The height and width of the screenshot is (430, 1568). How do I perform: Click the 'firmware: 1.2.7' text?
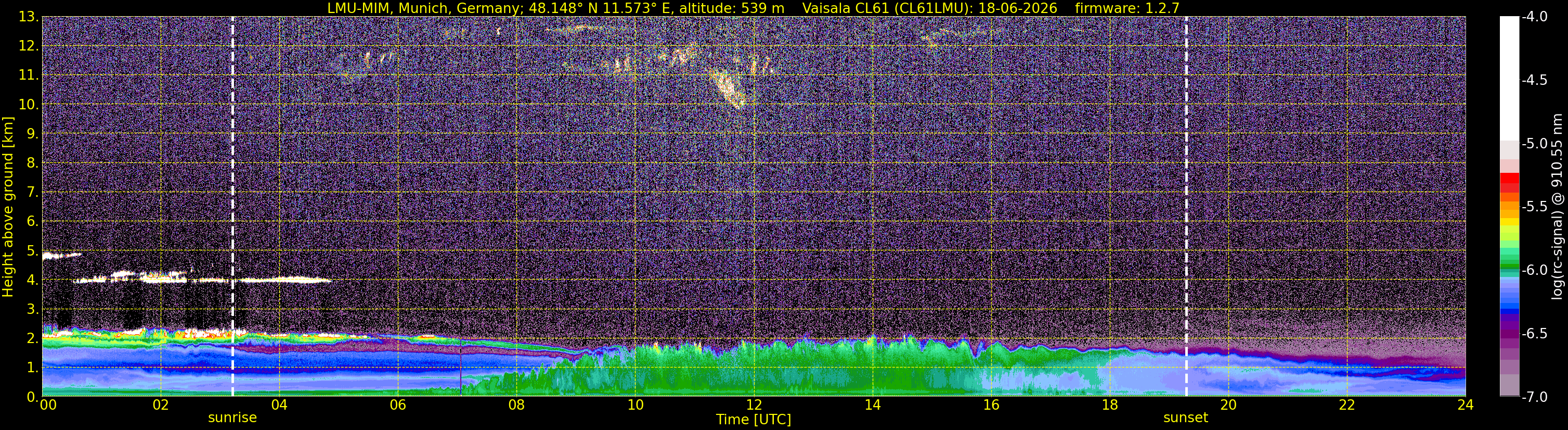point(1128,8)
